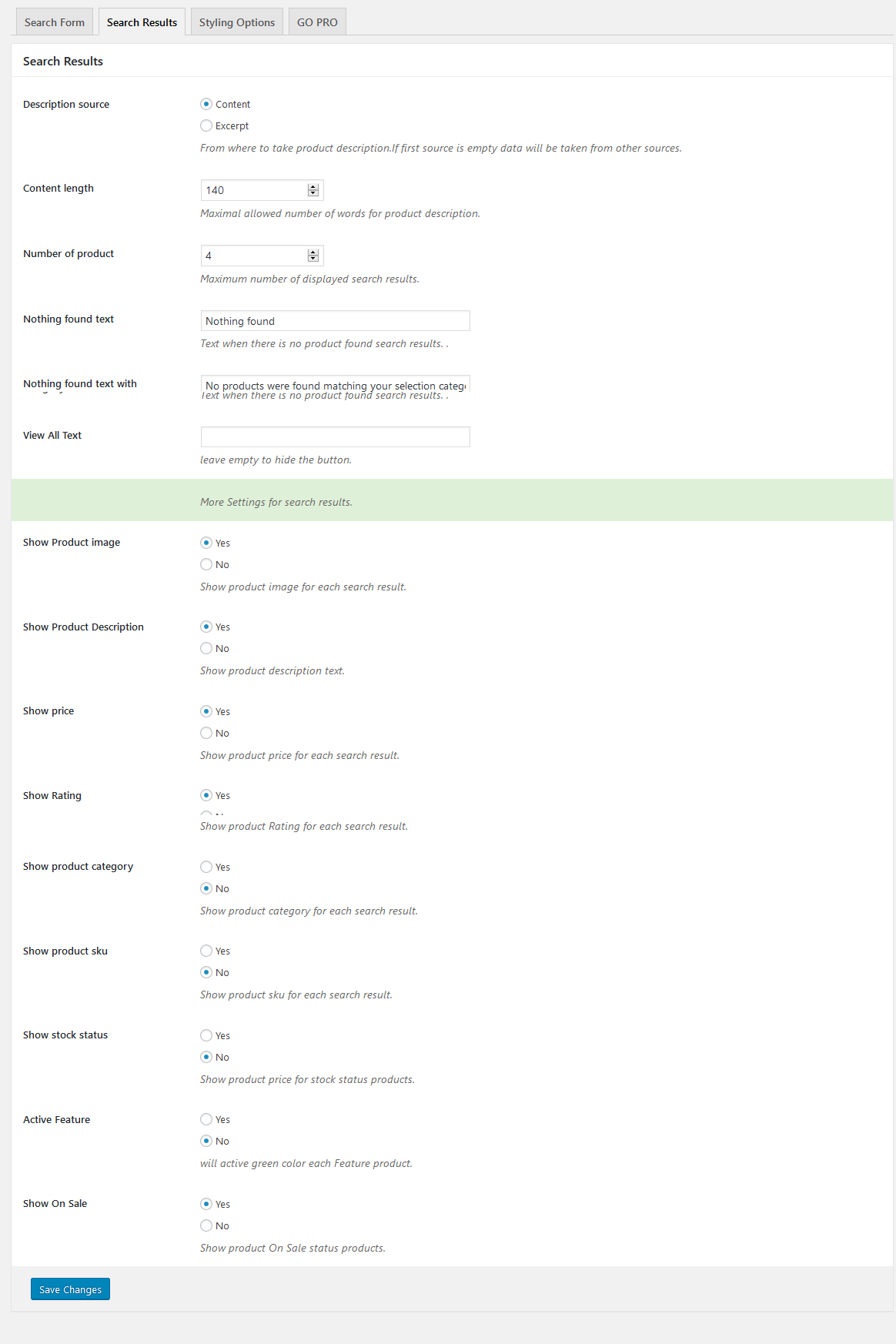Enable Active Feature with Yes

click(x=206, y=1119)
